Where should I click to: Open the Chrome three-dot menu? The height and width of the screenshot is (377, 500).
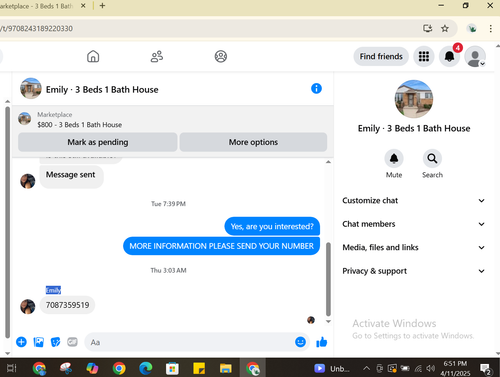491,28
